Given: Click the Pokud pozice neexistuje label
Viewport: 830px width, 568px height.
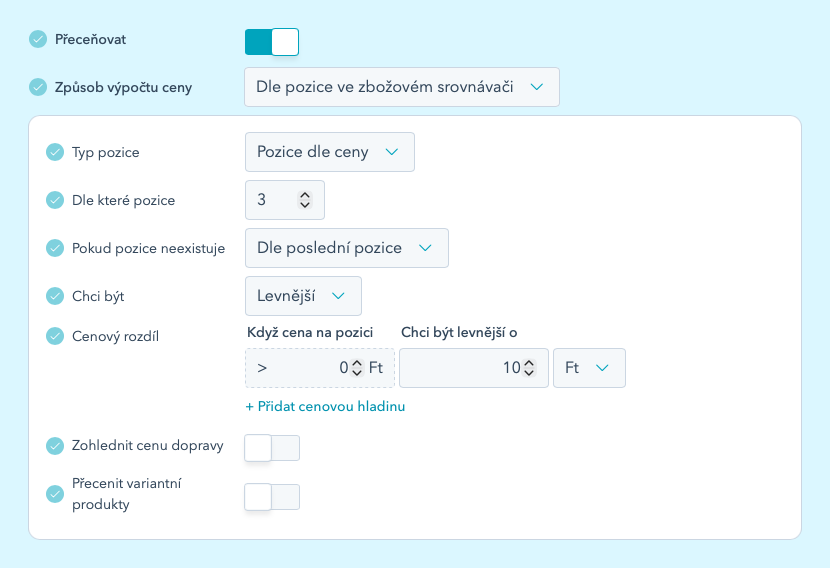Looking at the screenshot, I should pyautogui.click(x=148, y=248).
